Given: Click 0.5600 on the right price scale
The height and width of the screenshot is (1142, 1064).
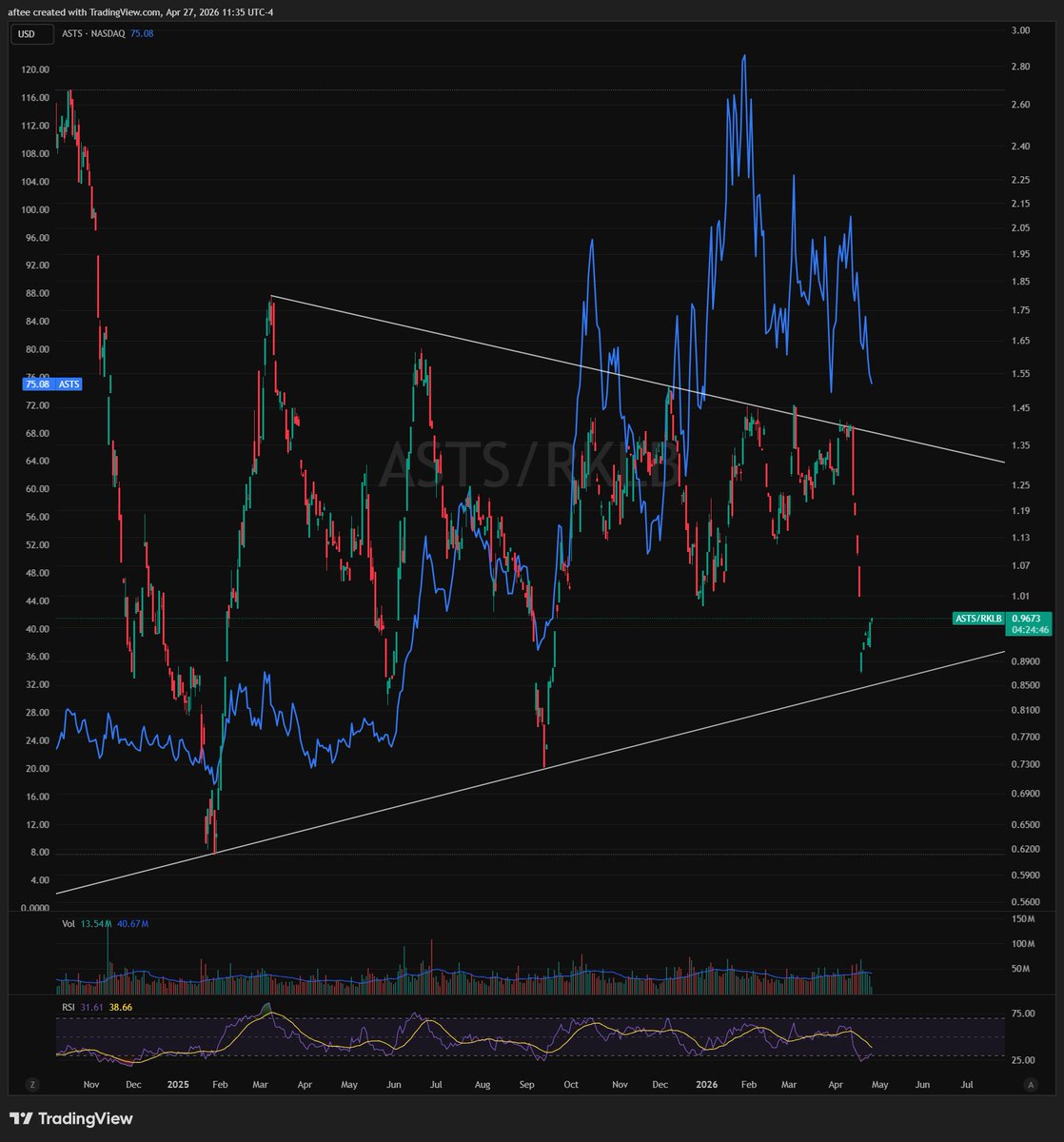Looking at the screenshot, I should [x=1025, y=901].
